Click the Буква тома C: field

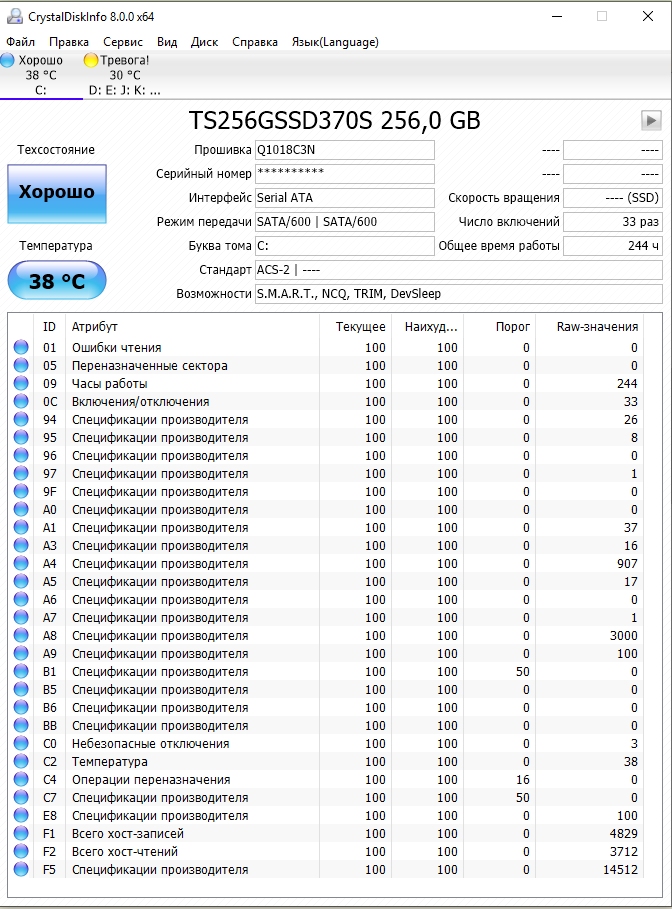[344, 246]
